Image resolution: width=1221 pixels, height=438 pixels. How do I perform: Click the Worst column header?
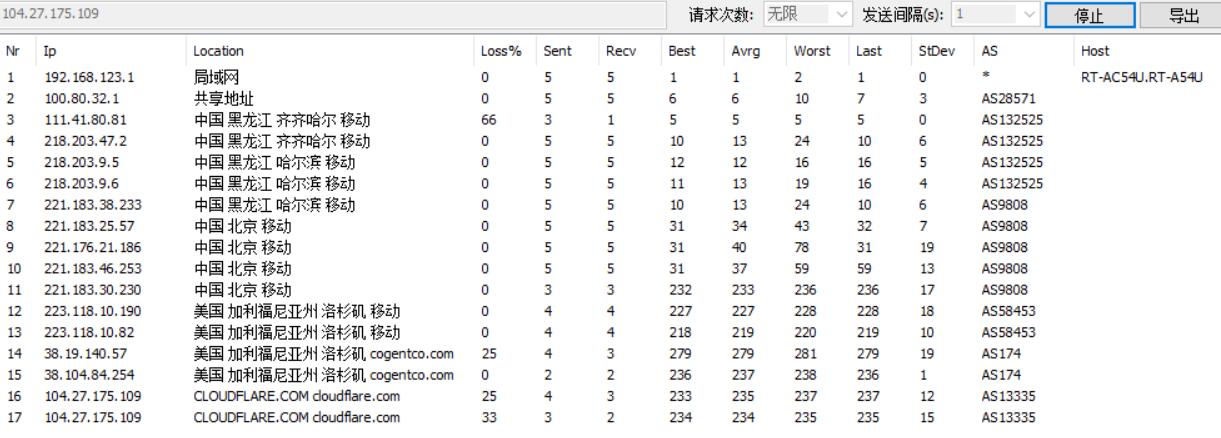(x=810, y=50)
